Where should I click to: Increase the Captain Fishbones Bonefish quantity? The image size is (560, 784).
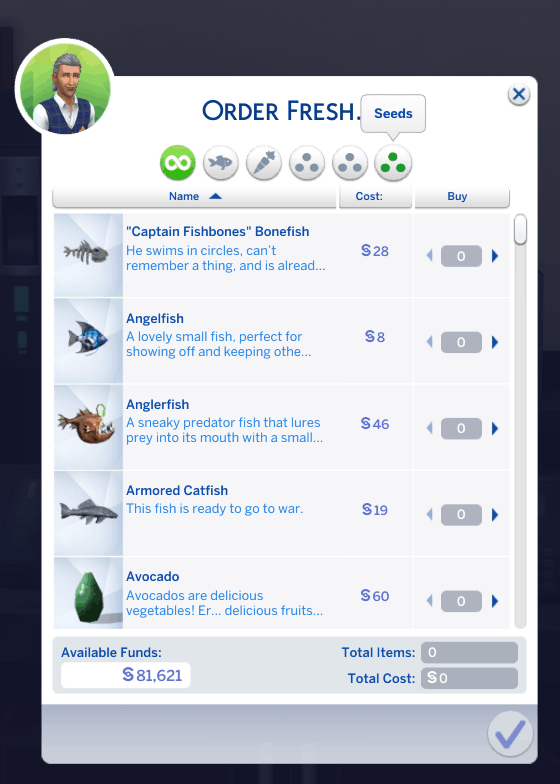point(495,256)
